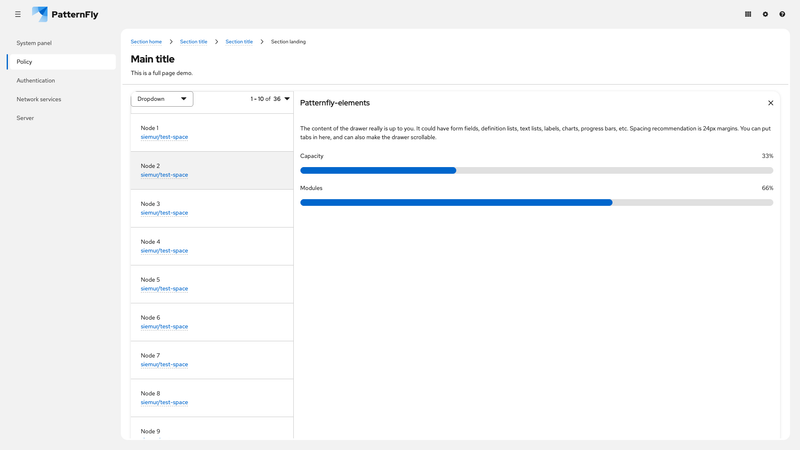
Task: Click Section home breadcrumb link
Action: click(146, 42)
